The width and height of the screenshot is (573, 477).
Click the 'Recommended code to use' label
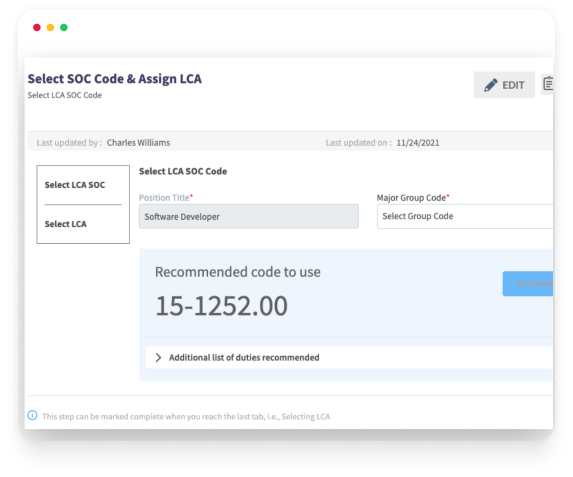click(238, 272)
